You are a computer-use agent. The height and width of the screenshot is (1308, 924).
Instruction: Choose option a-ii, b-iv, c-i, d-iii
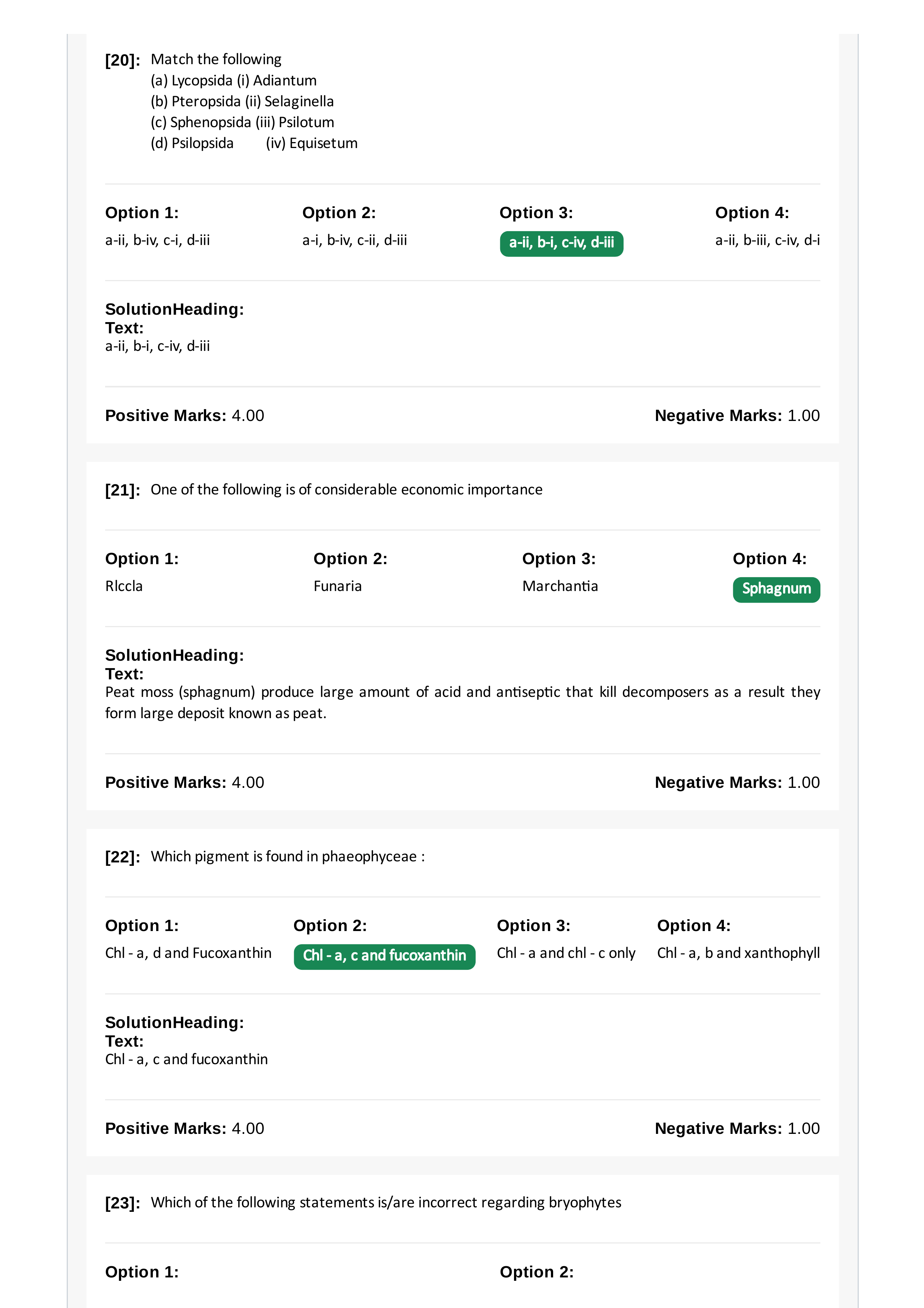158,240
